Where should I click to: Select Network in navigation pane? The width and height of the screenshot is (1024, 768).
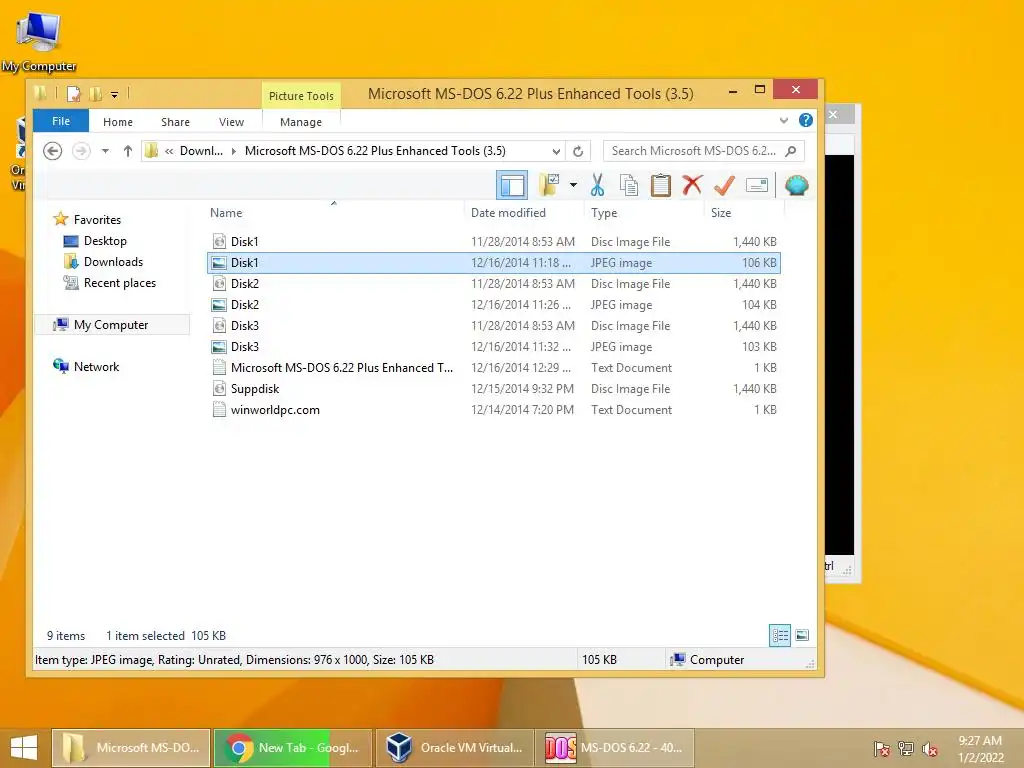tap(96, 366)
